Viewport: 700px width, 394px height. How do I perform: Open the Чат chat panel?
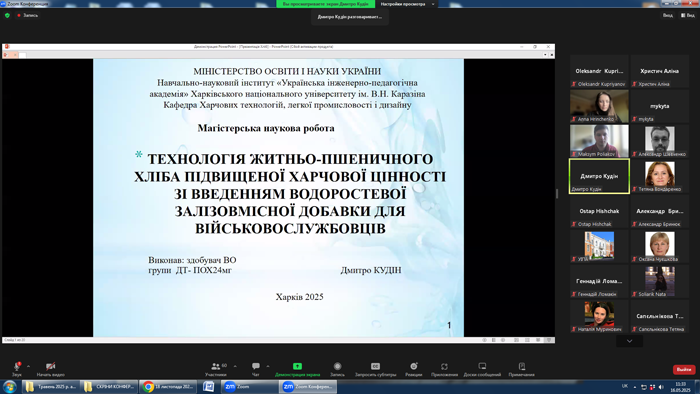[x=255, y=369]
